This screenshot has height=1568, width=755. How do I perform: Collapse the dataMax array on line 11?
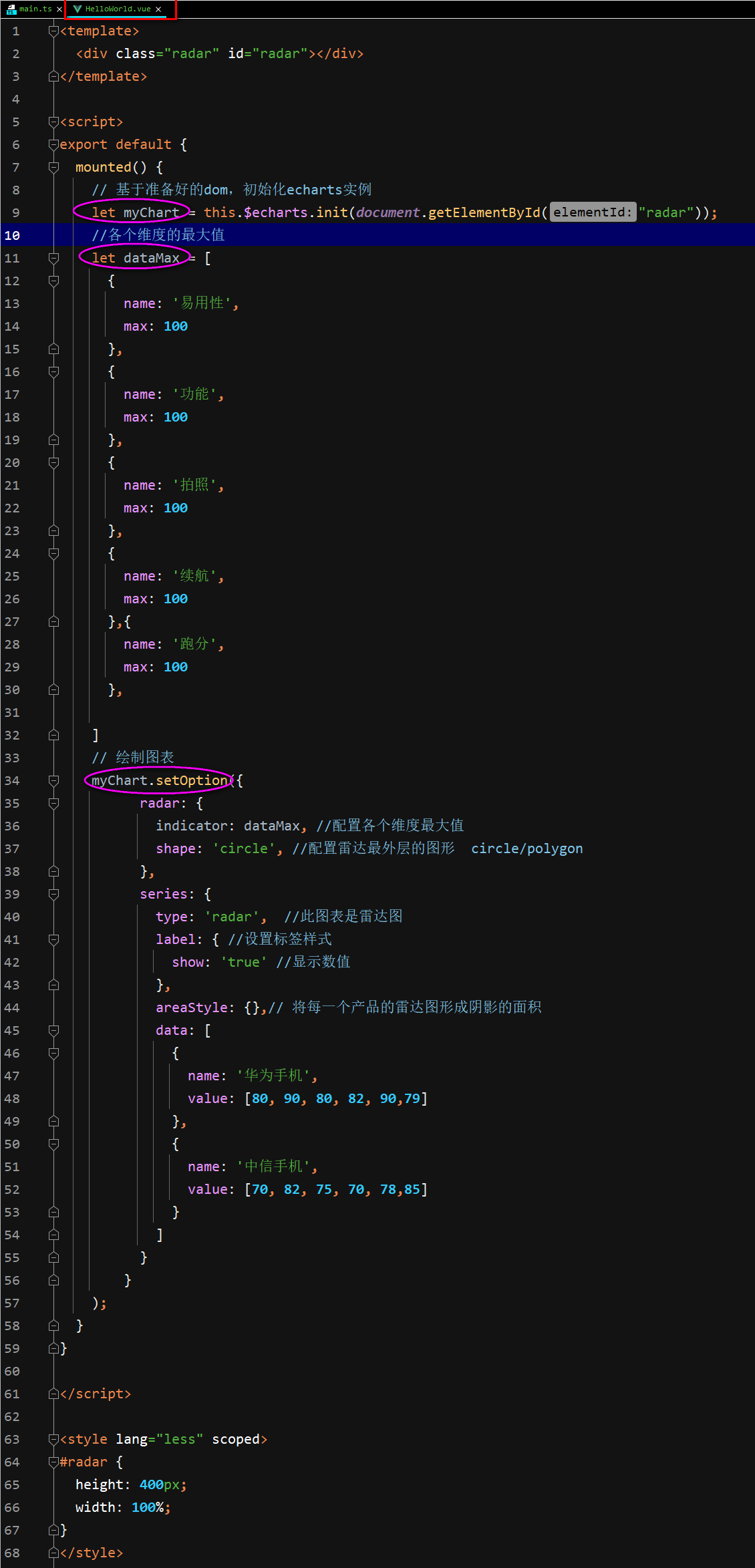(x=53, y=259)
